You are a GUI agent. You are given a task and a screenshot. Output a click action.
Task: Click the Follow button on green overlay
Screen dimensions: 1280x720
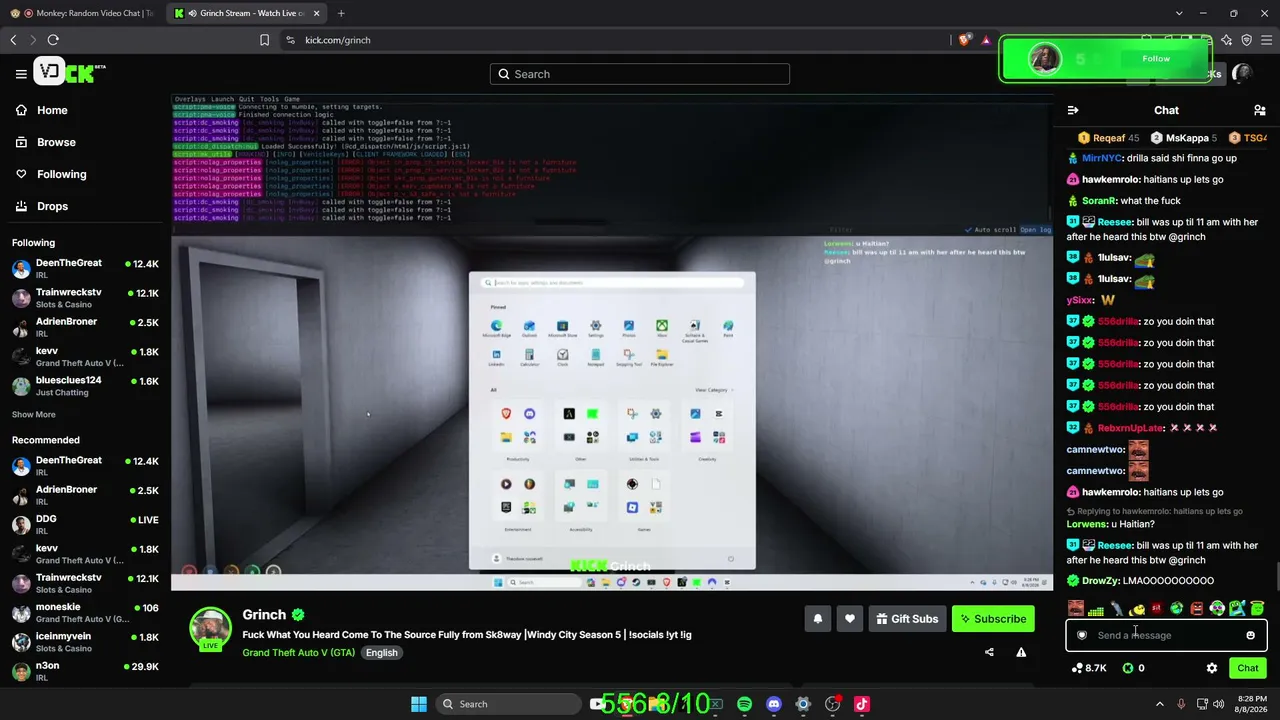1156,59
